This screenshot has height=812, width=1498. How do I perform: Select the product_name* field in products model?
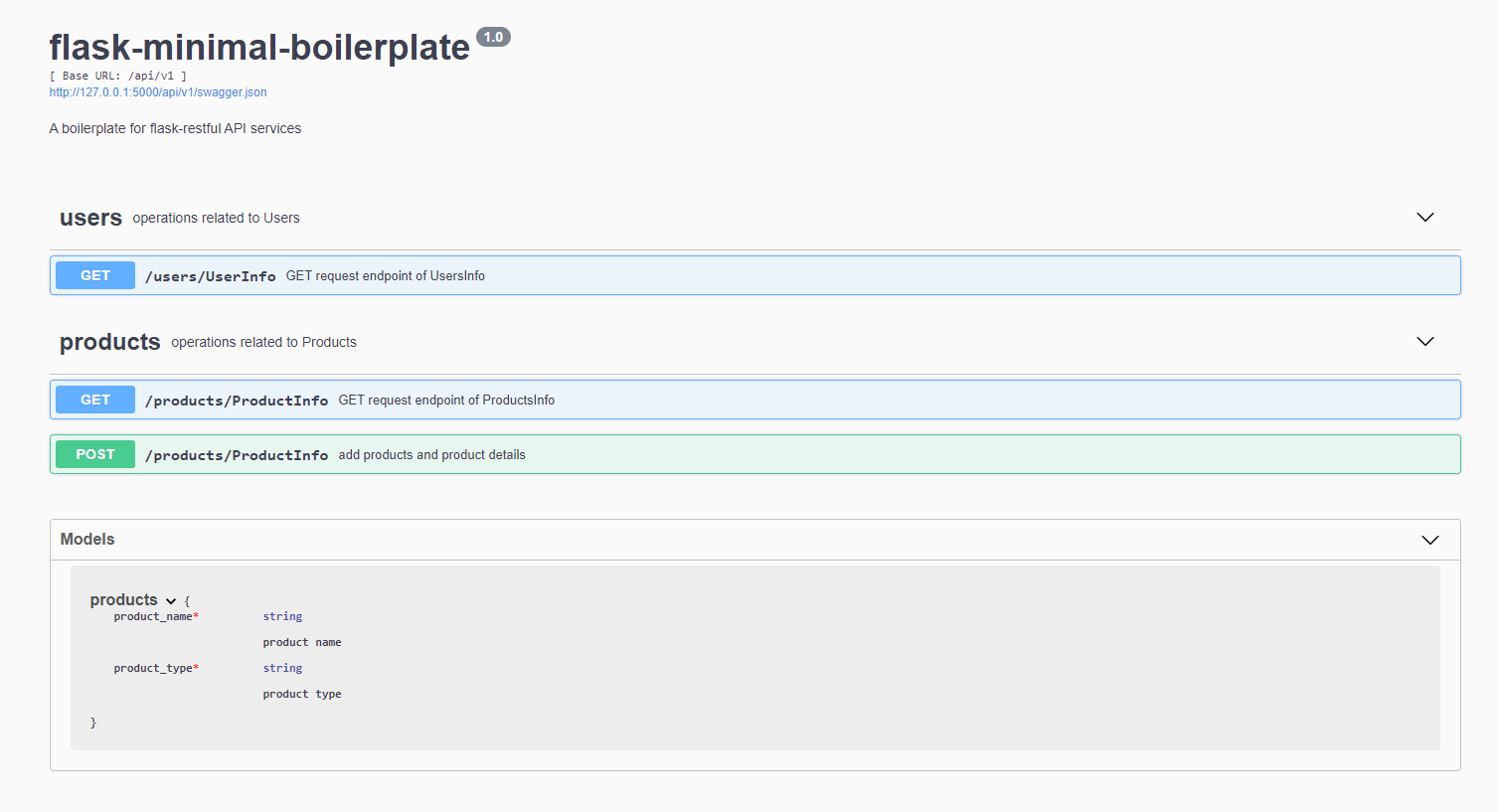[x=155, y=616]
